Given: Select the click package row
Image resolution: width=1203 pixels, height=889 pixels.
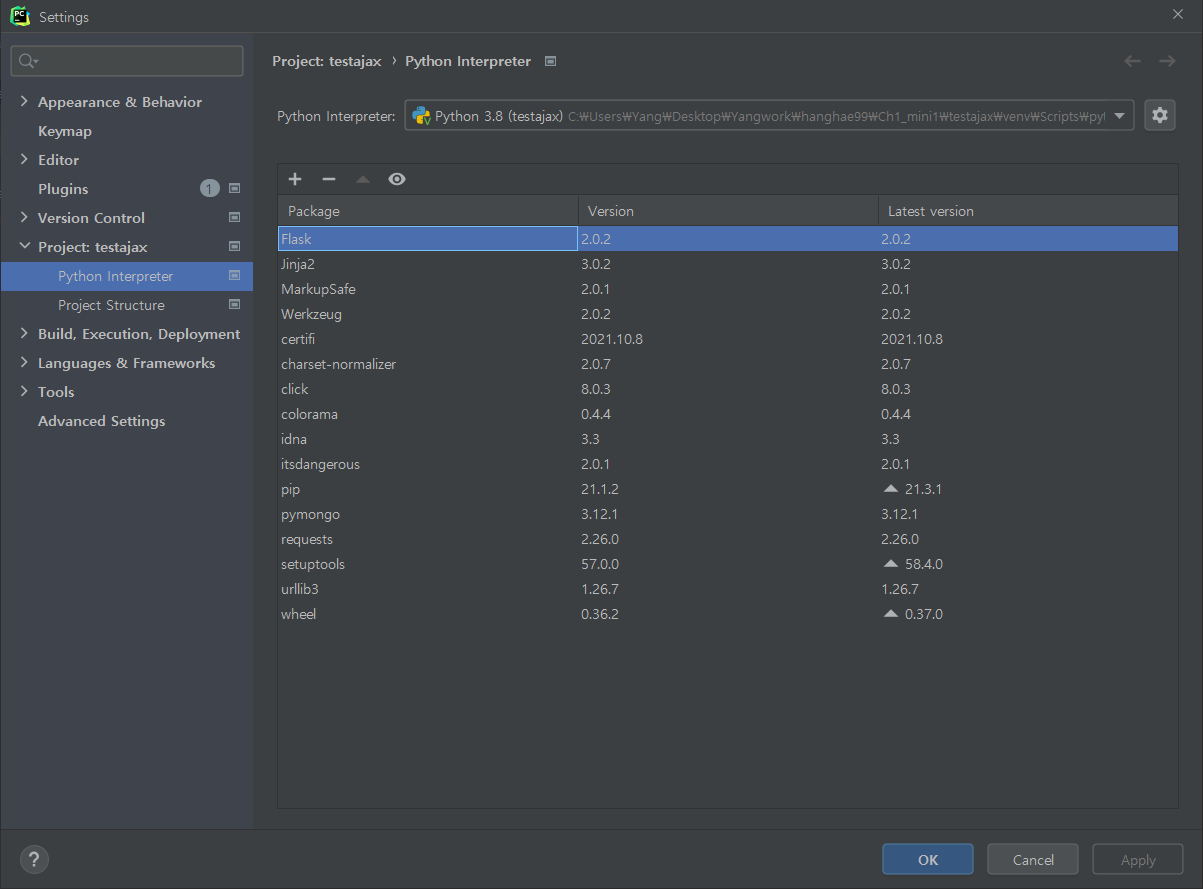Looking at the screenshot, I should click(x=728, y=389).
